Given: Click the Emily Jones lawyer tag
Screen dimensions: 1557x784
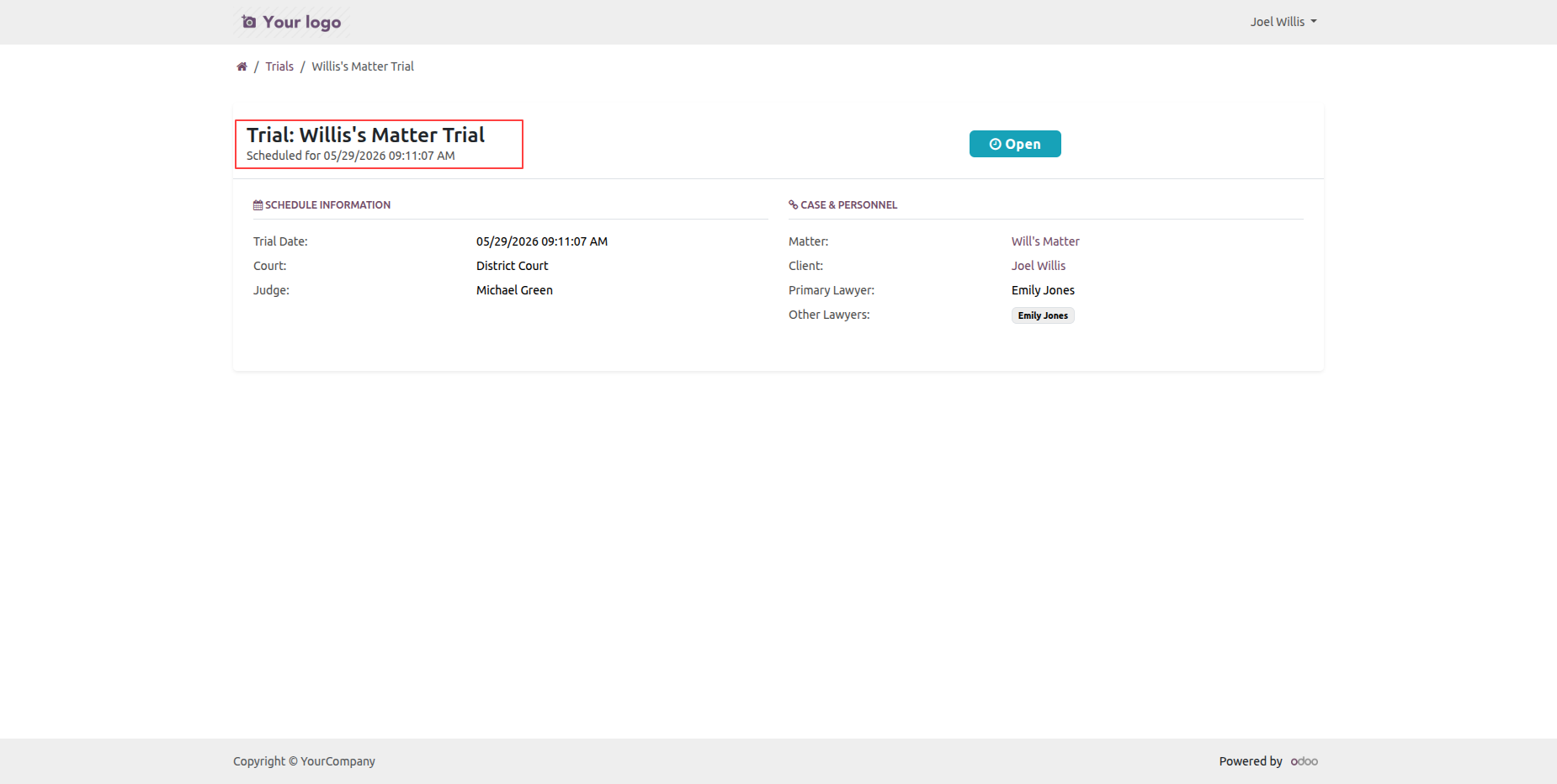Looking at the screenshot, I should click(1043, 315).
